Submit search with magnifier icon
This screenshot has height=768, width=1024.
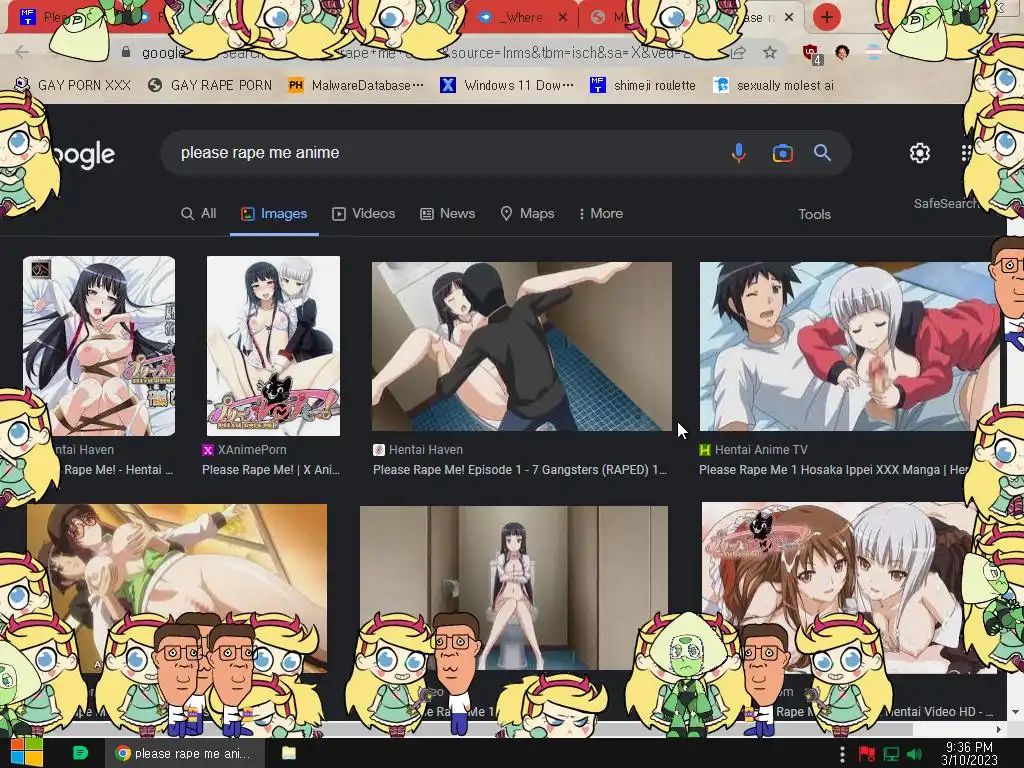pyautogui.click(x=822, y=153)
